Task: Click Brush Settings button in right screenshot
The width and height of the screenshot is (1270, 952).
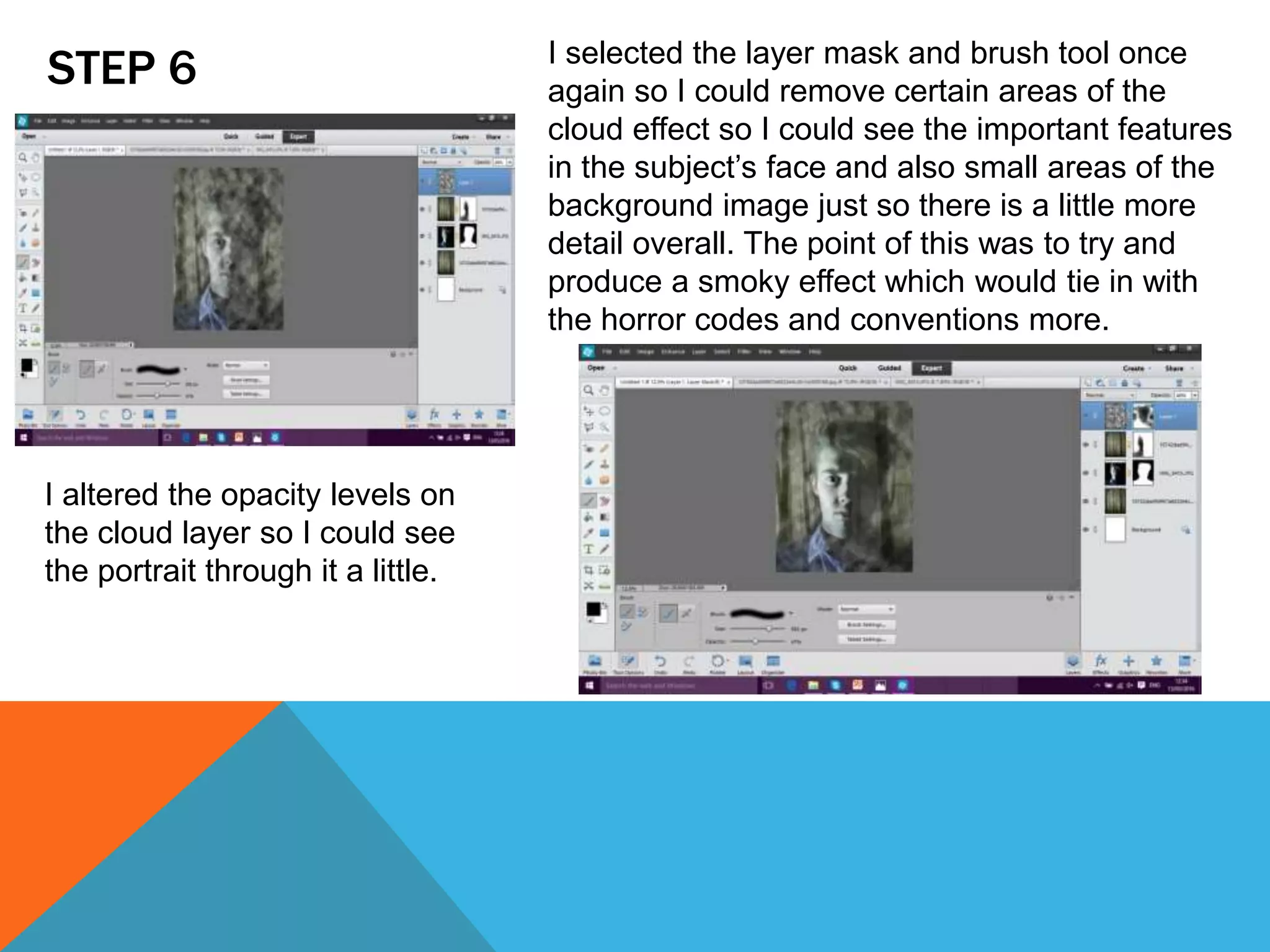Action: 866,625
